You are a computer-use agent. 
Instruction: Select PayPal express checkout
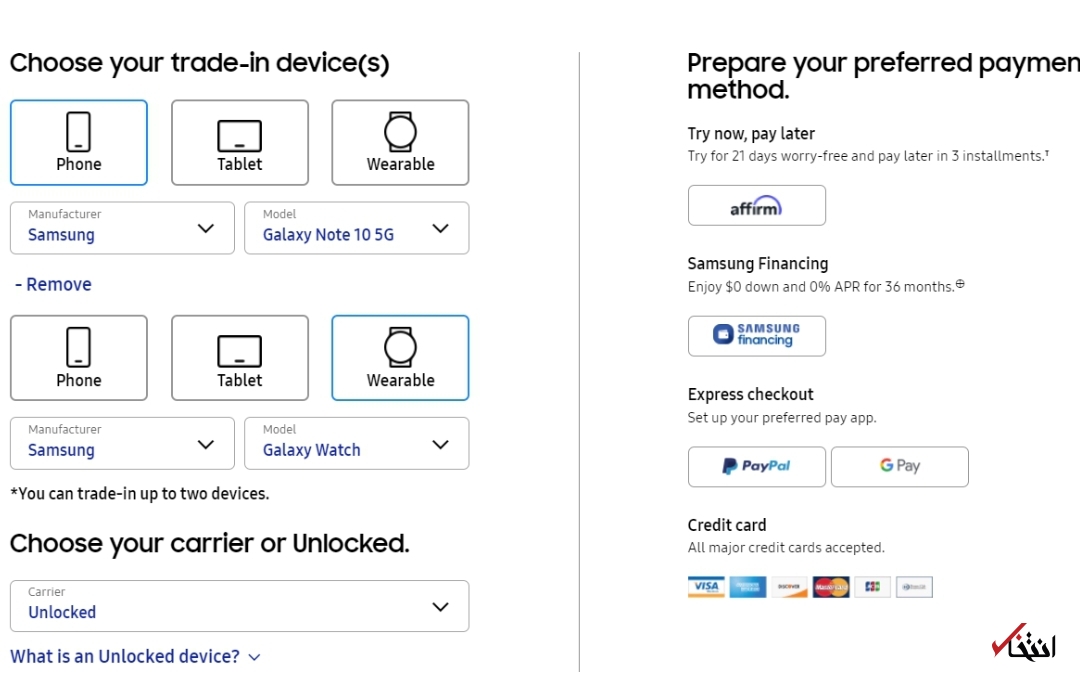(756, 467)
